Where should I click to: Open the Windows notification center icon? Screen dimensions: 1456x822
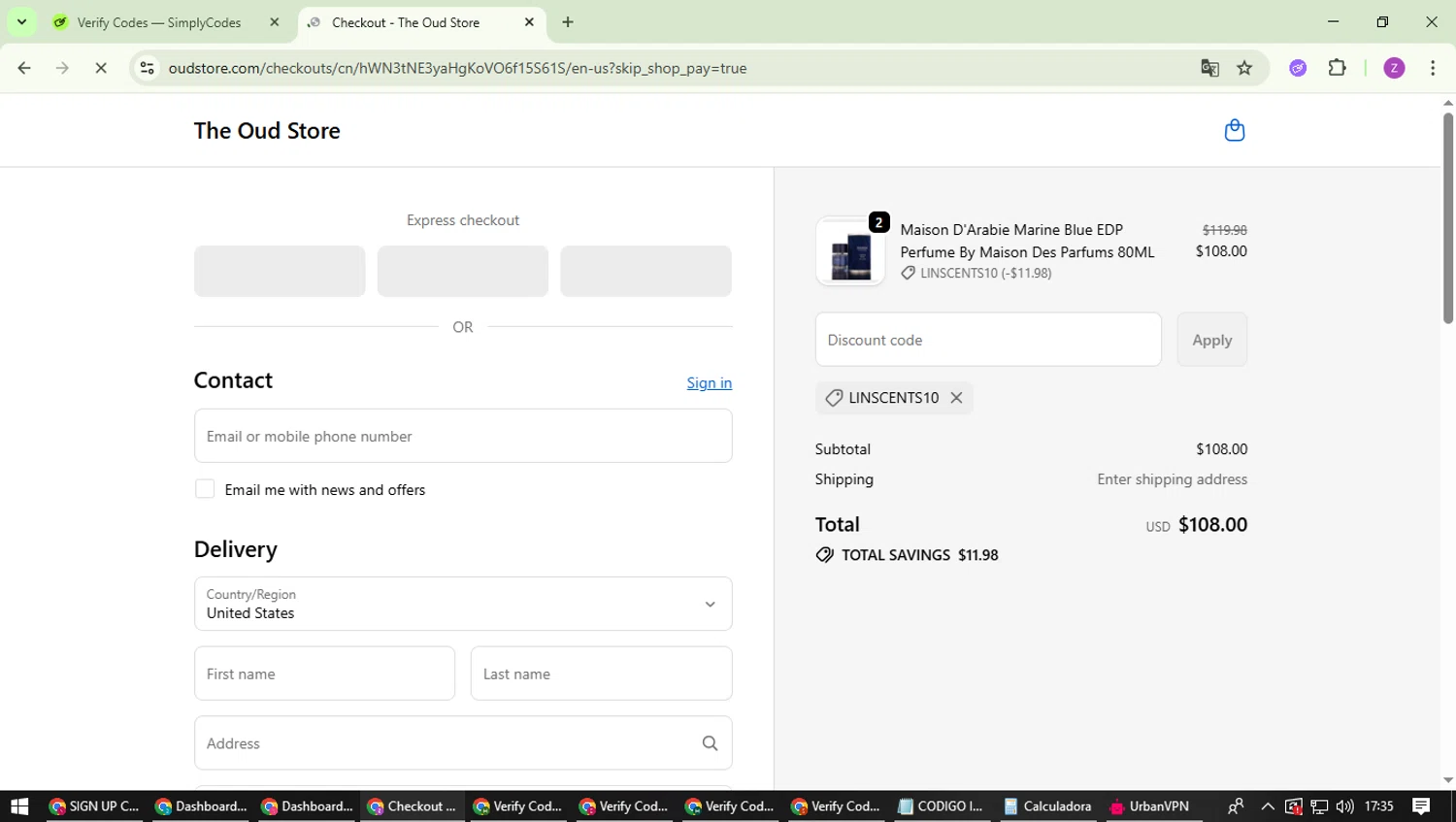1421,806
